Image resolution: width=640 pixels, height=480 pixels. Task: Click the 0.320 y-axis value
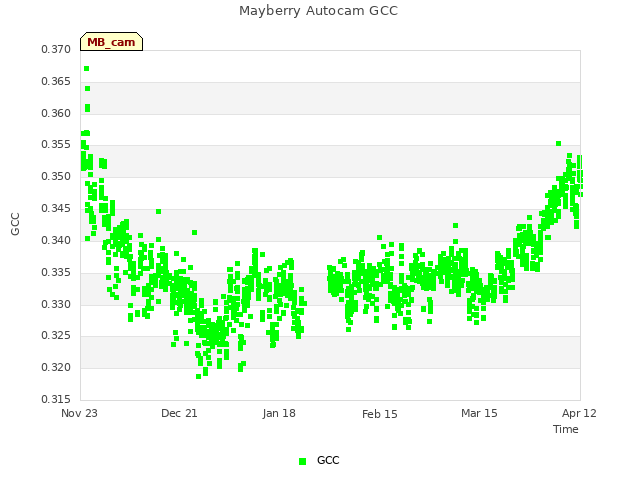point(56,367)
